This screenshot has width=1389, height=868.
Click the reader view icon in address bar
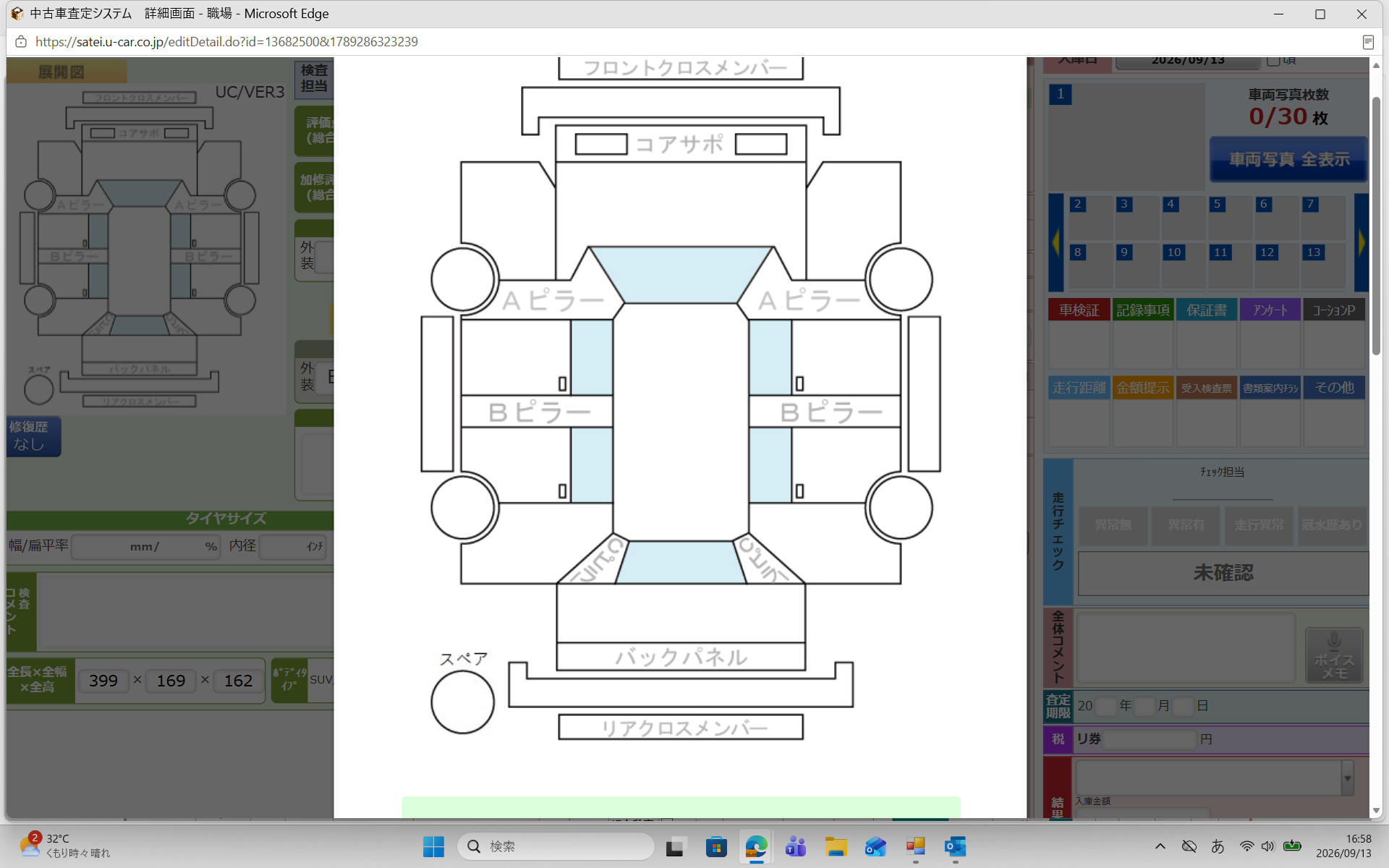1368,42
